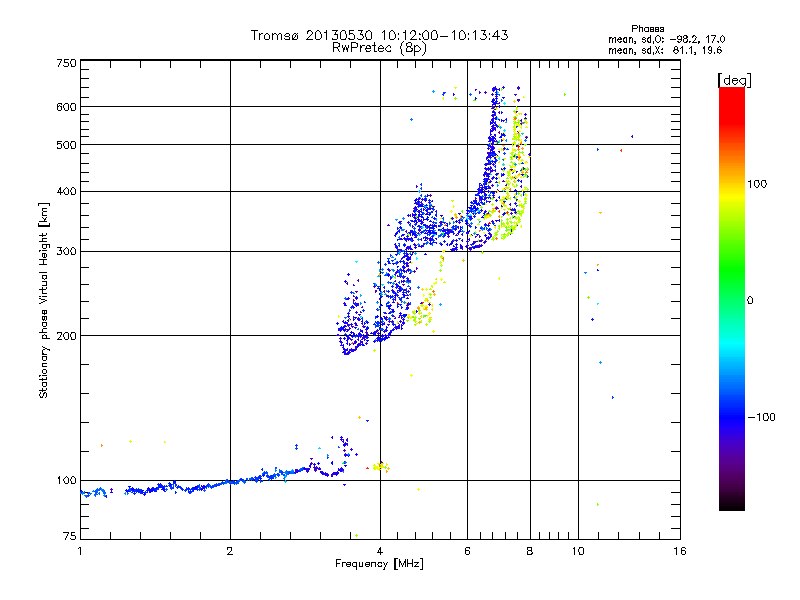Image resolution: width=800 pixels, height=600 pixels.
Task: Click the colorbar tick label '100'
Action: point(757,184)
